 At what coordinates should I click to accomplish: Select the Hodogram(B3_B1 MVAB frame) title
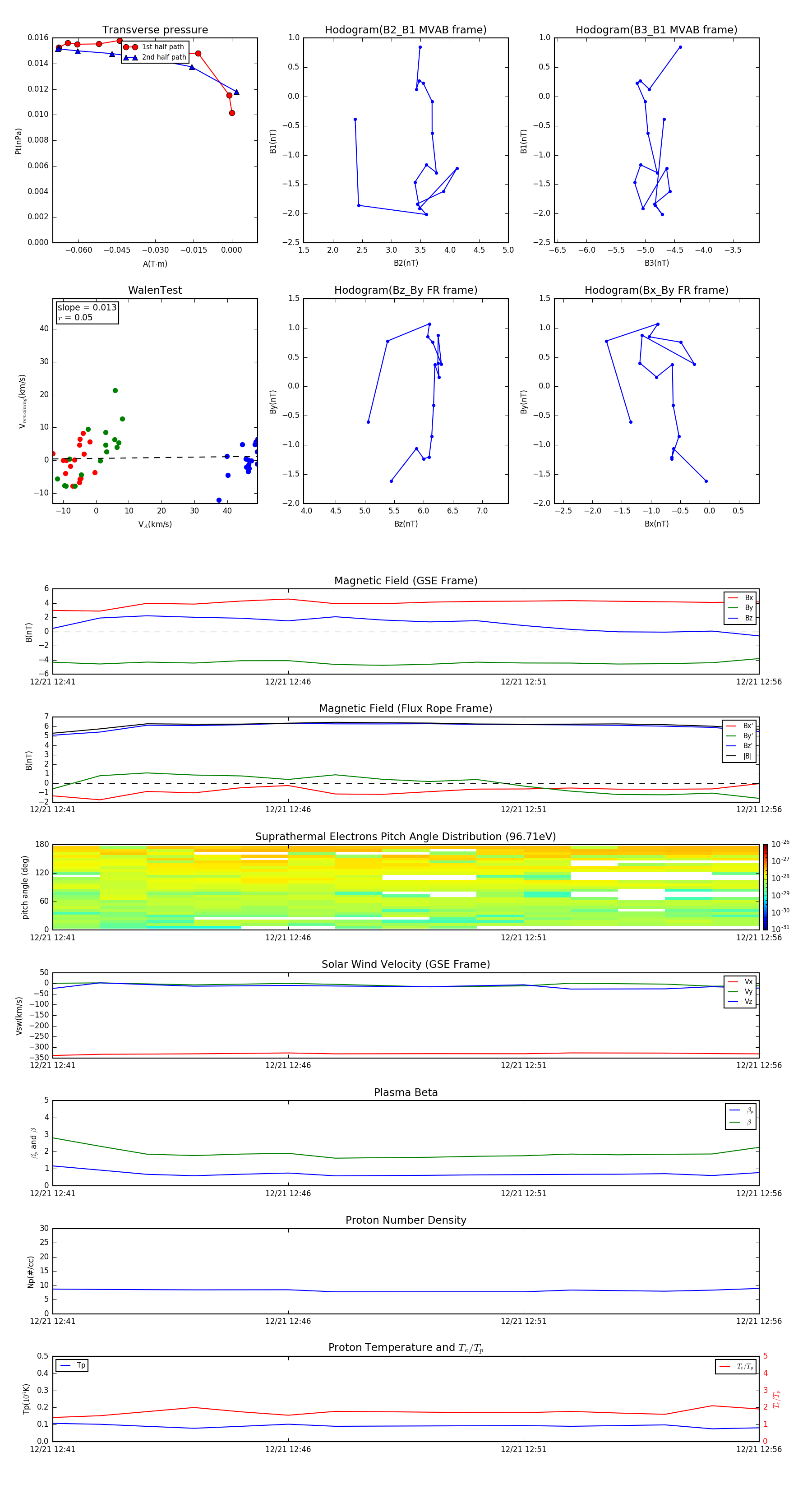click(x=656, y=30)
